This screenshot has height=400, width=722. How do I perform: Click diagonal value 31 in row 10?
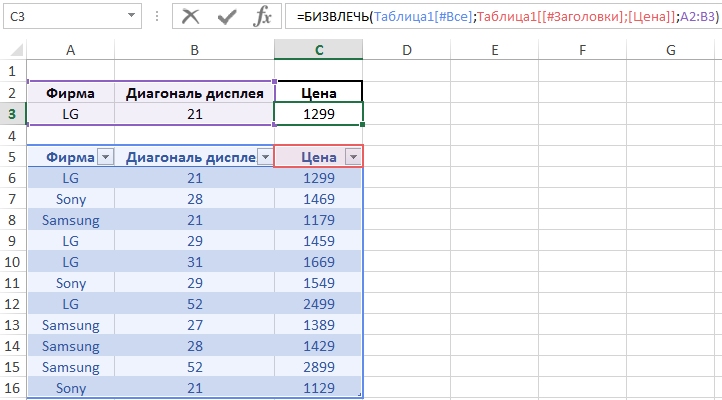coord(194,262)
